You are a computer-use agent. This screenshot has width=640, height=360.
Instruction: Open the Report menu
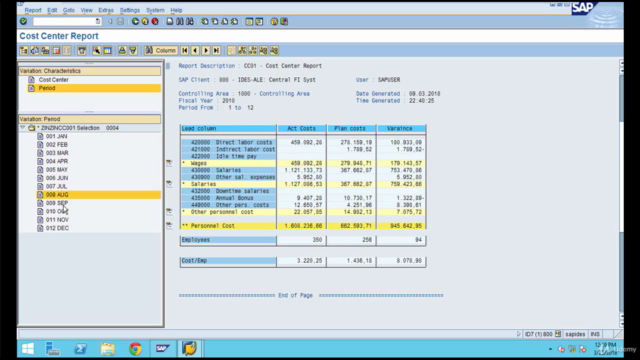pos(33,10)
